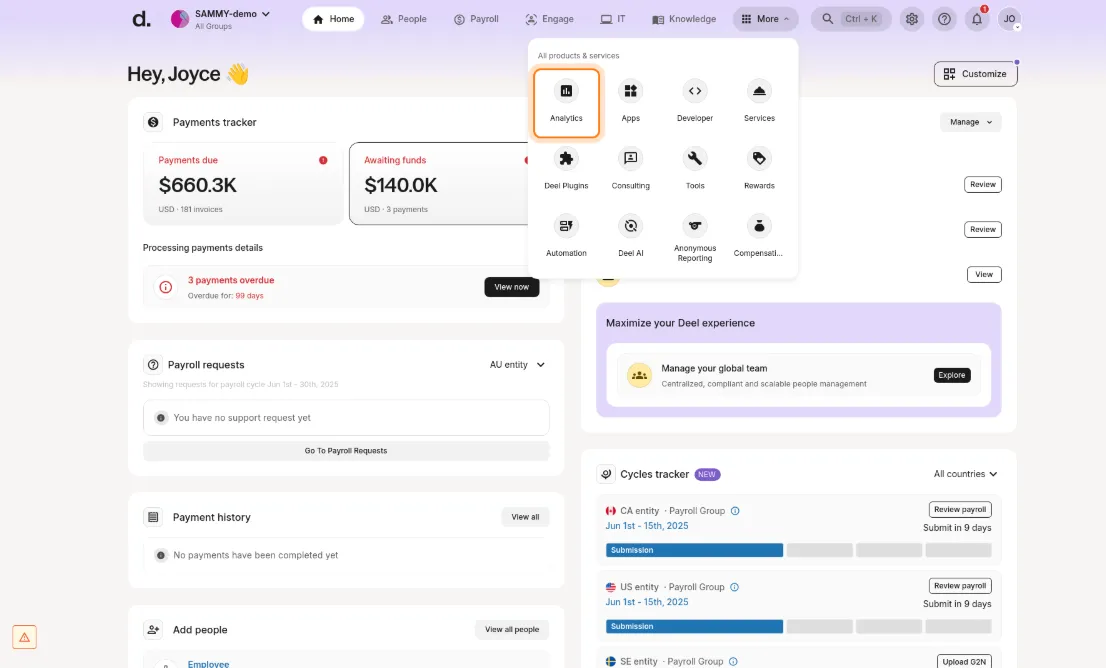This screenshot has height=668, width=1106.
Task: Click the '3 payments overdue' text
Action: pyautogui.click(x=231, y=280)
